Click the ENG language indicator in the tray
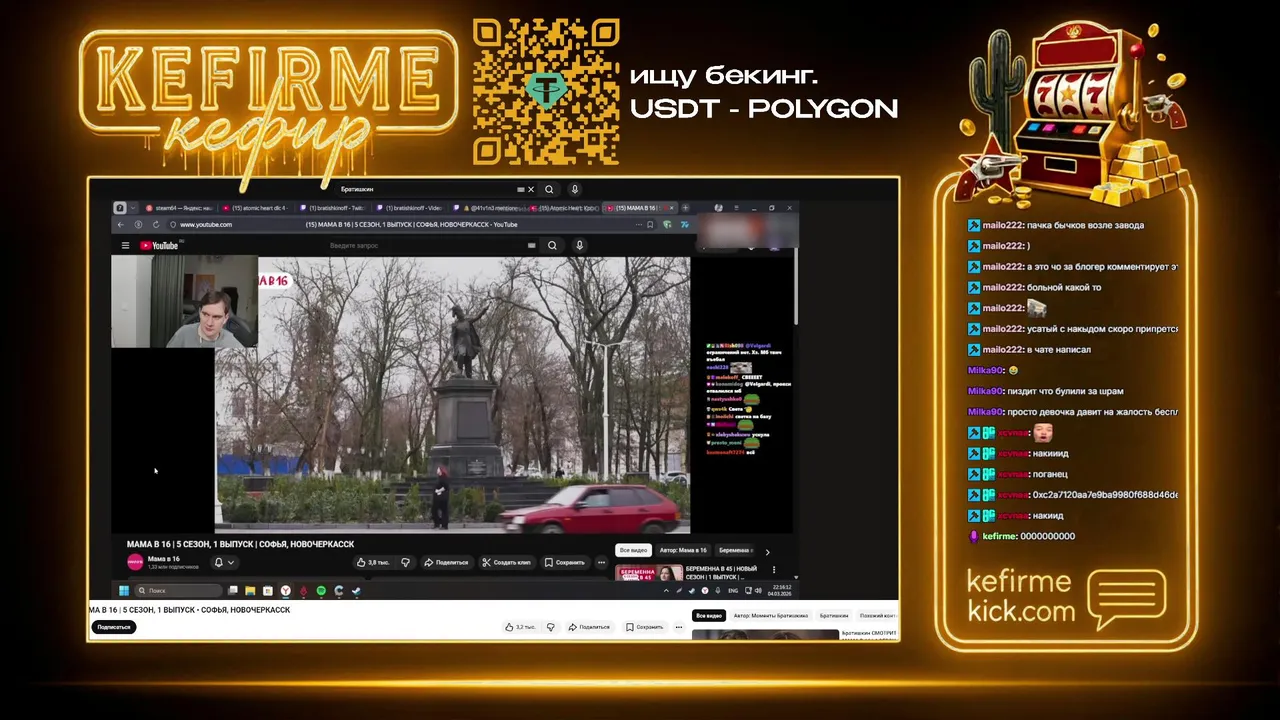Image resolution: width=1280 pixels, height=720 pixels. point(733,590)
